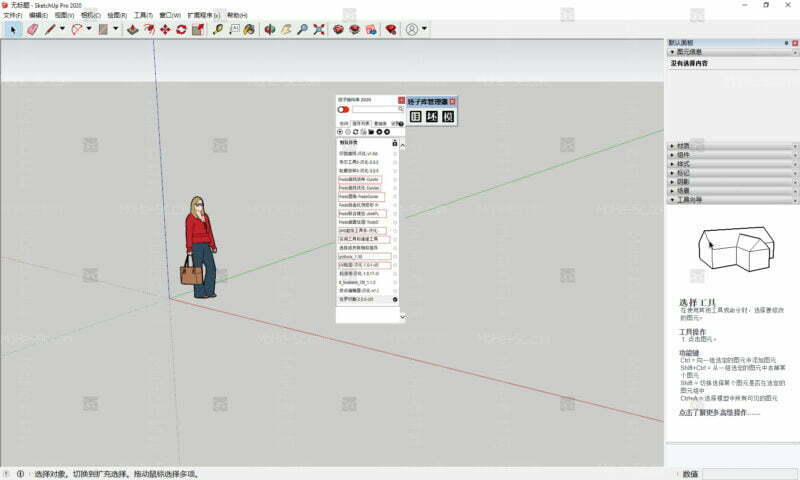The image size is (800, 480).
Task: Toggle the circle beside the first plugin row
Action: (395, 152)
